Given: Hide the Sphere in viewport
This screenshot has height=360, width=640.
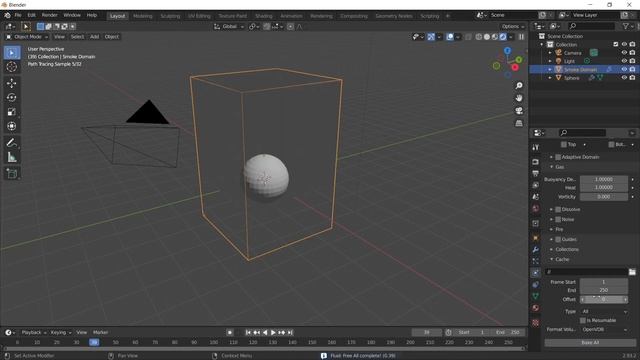Looking at the screenshot, I should point(624,78).
